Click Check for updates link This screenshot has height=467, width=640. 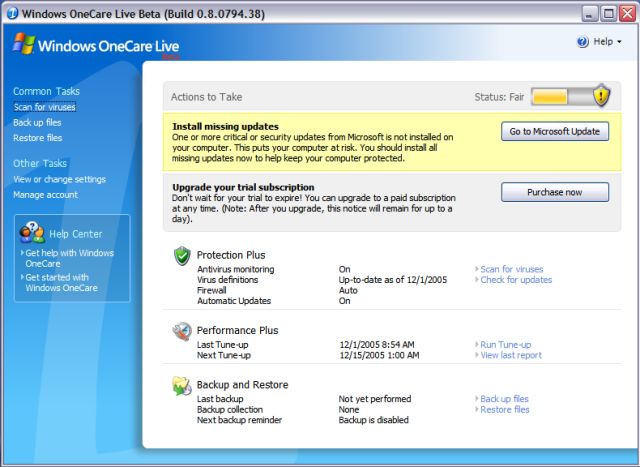click(x=516, y=280)
